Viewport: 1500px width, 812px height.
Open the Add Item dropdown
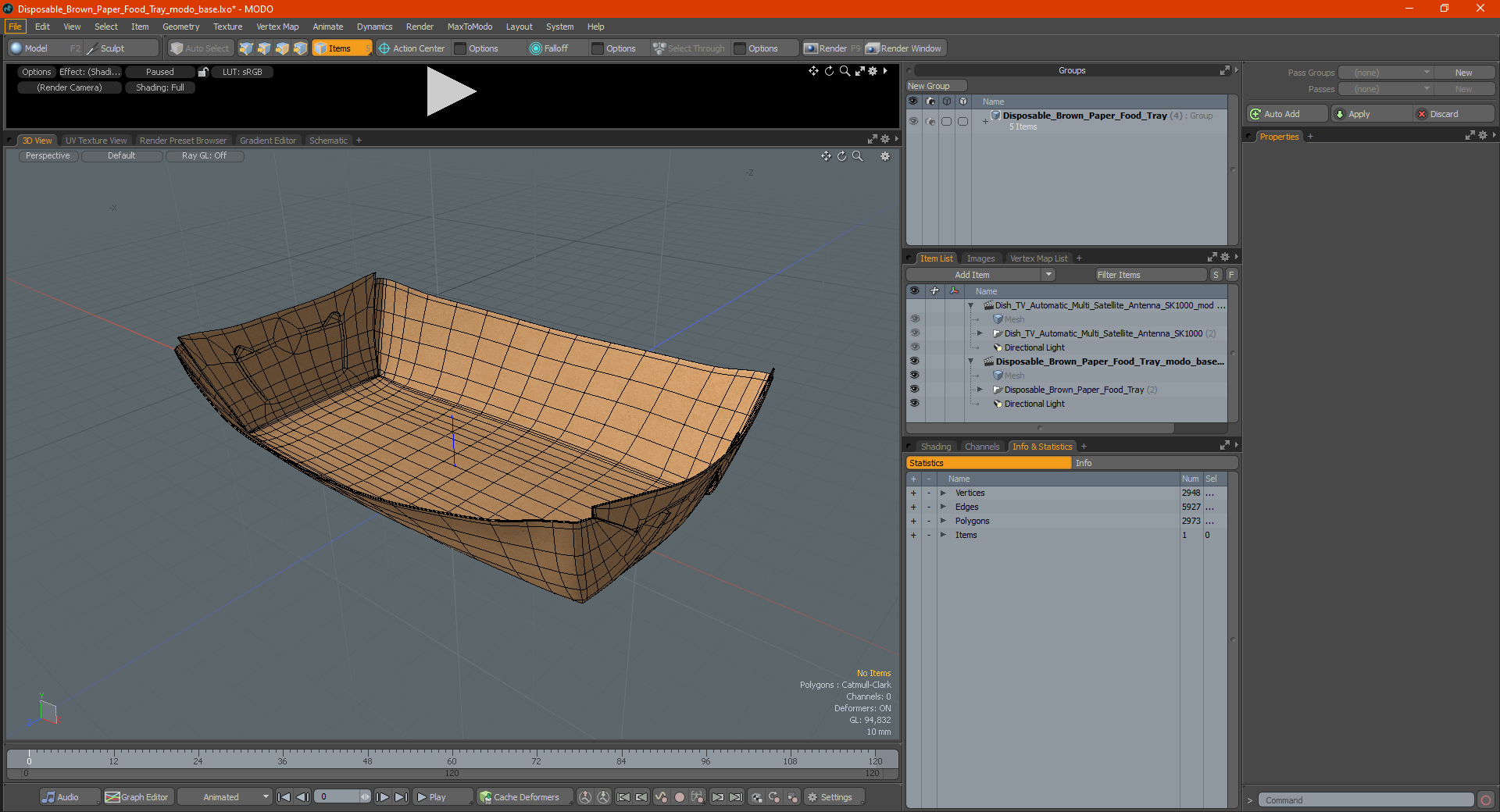[x=981, y=275]
